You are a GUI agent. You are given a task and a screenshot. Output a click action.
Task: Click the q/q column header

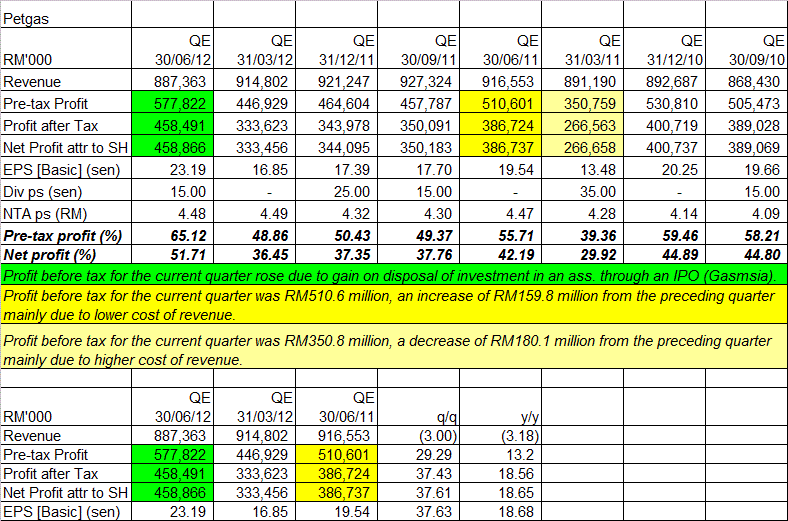coord(418,407)
